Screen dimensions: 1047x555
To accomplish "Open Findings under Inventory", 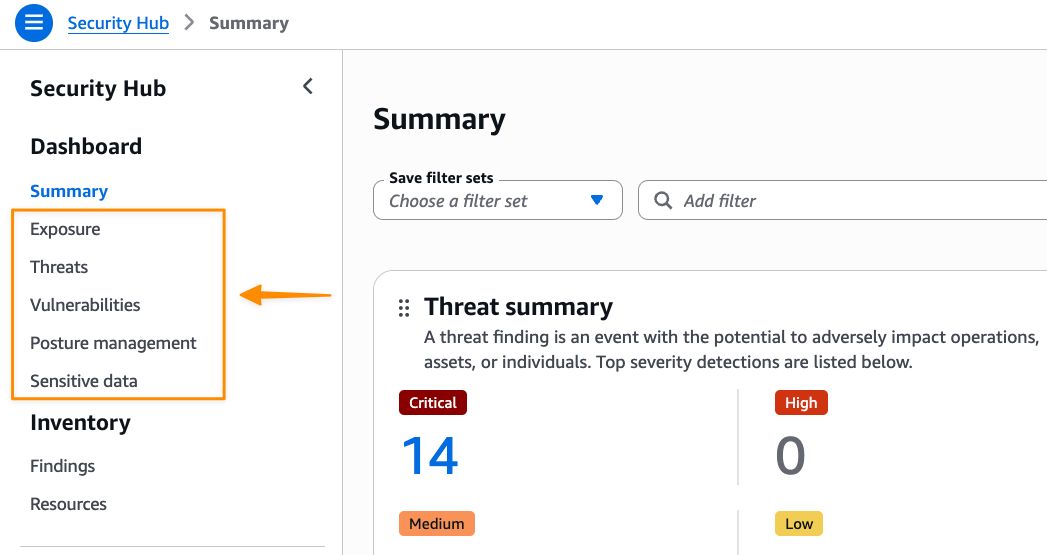I will (x=62, y=466).
